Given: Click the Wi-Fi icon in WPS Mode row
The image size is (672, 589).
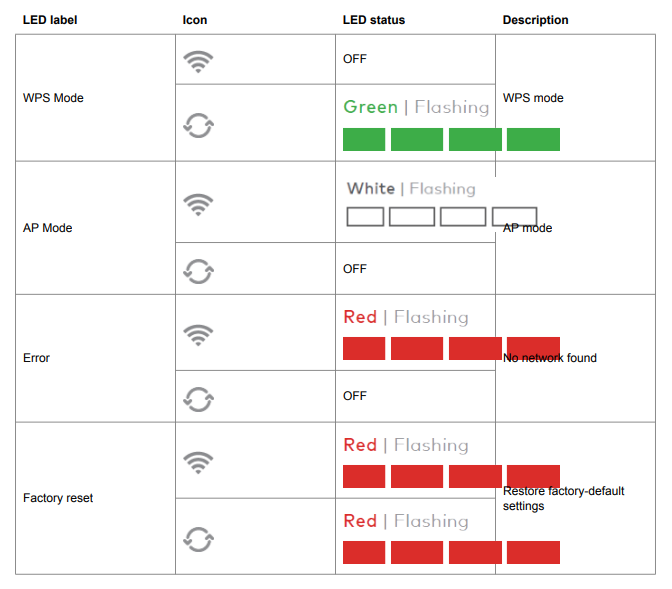Looking at the screenshot, I should 199,62.
